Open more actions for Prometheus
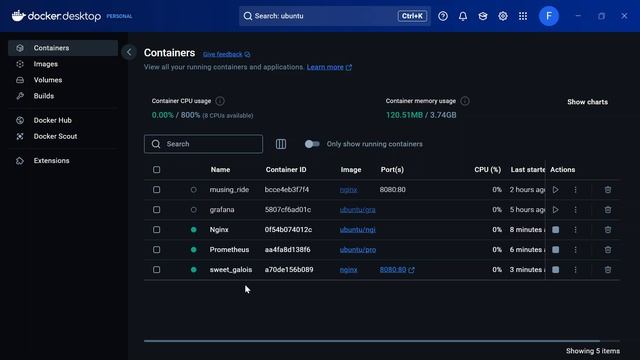The image size is (640, 360). point(576,250)
